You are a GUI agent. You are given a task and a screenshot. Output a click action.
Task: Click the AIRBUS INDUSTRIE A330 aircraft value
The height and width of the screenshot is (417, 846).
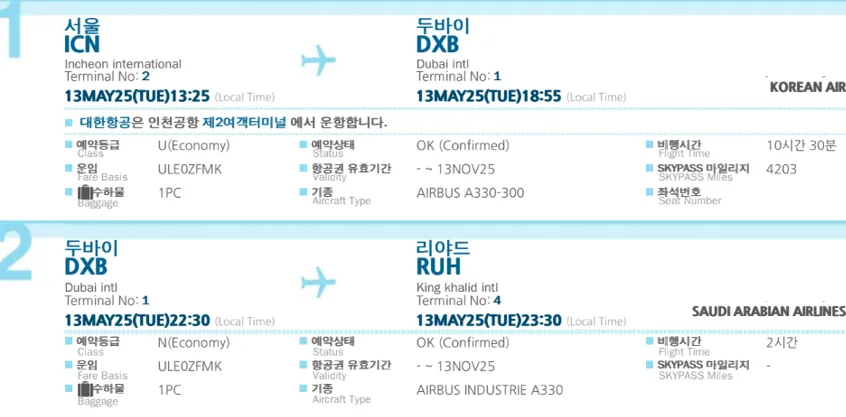[489, 390]
